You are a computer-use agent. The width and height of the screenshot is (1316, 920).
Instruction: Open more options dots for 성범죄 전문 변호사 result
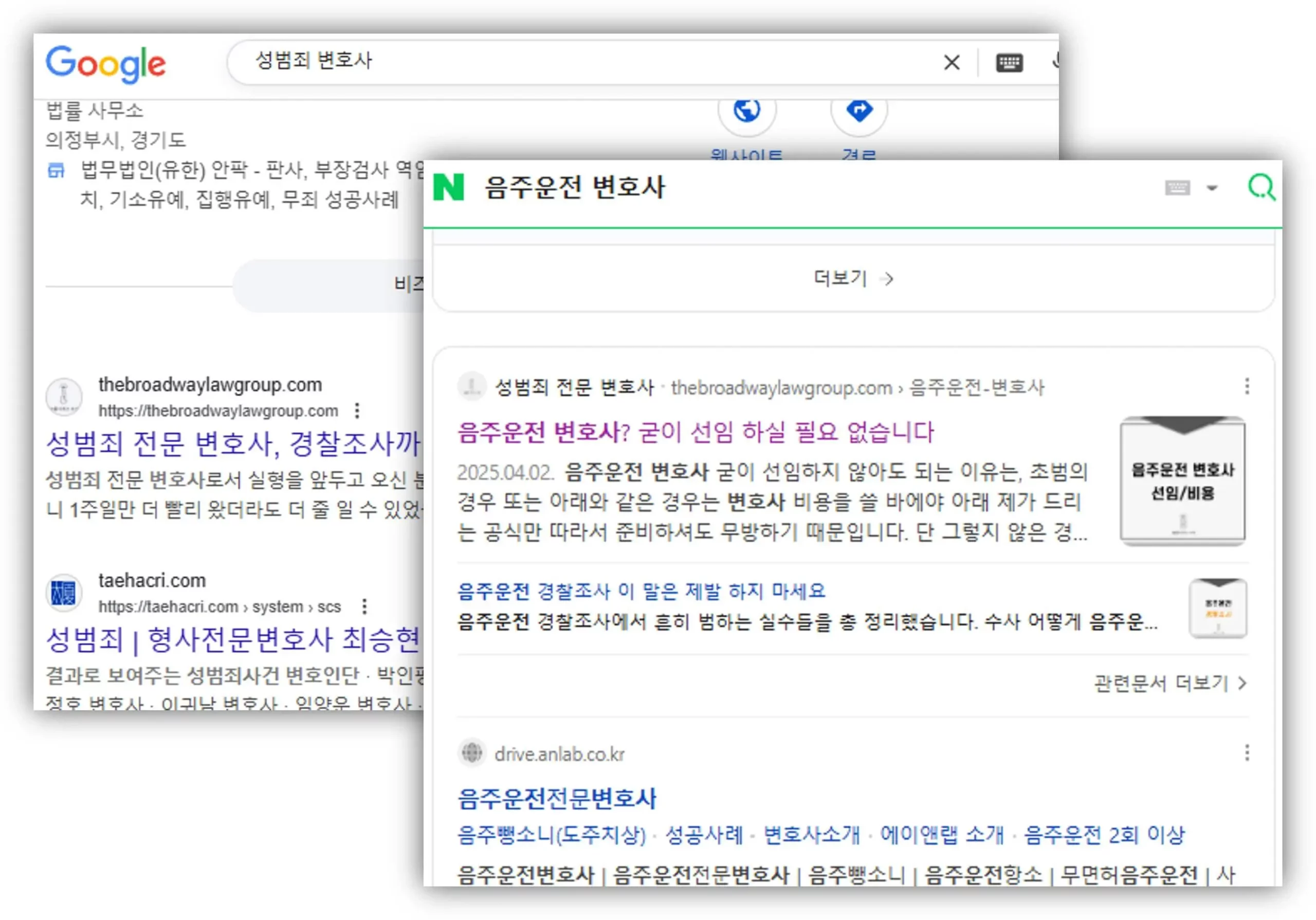coord(1247,387)
